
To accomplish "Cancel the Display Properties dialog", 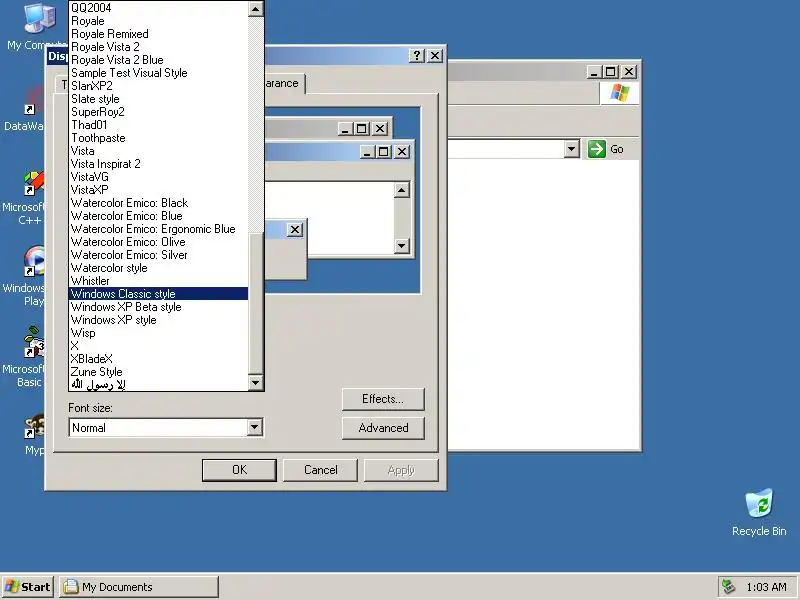I will (320, 470).
